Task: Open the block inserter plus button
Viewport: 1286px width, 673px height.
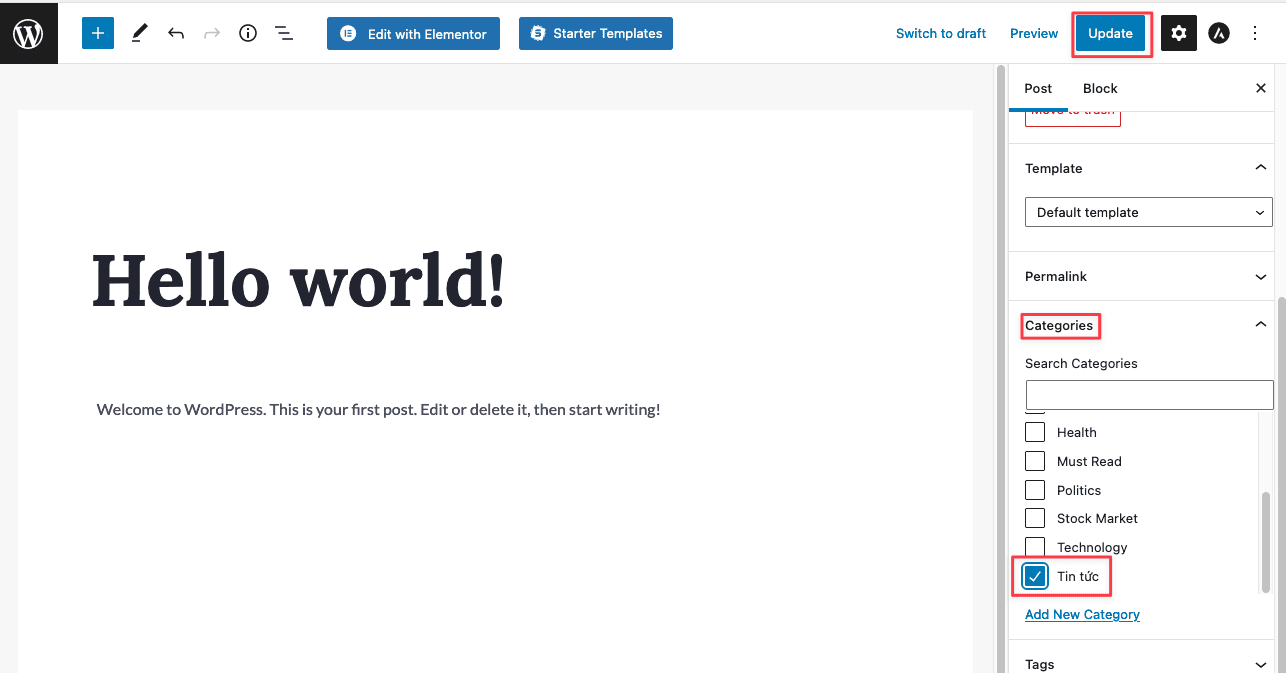Action: coord(98,33)
